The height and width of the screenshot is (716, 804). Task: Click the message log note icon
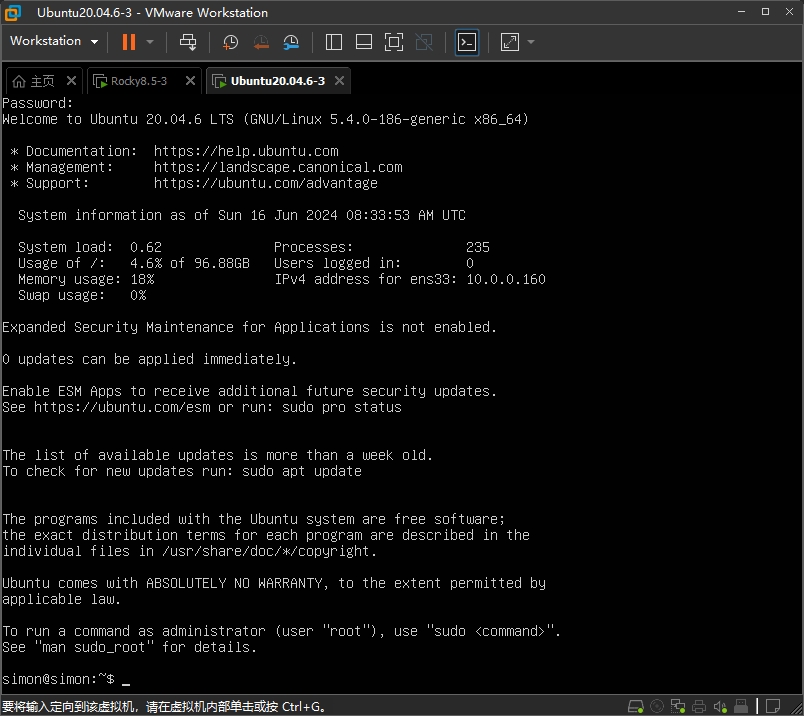773,706
